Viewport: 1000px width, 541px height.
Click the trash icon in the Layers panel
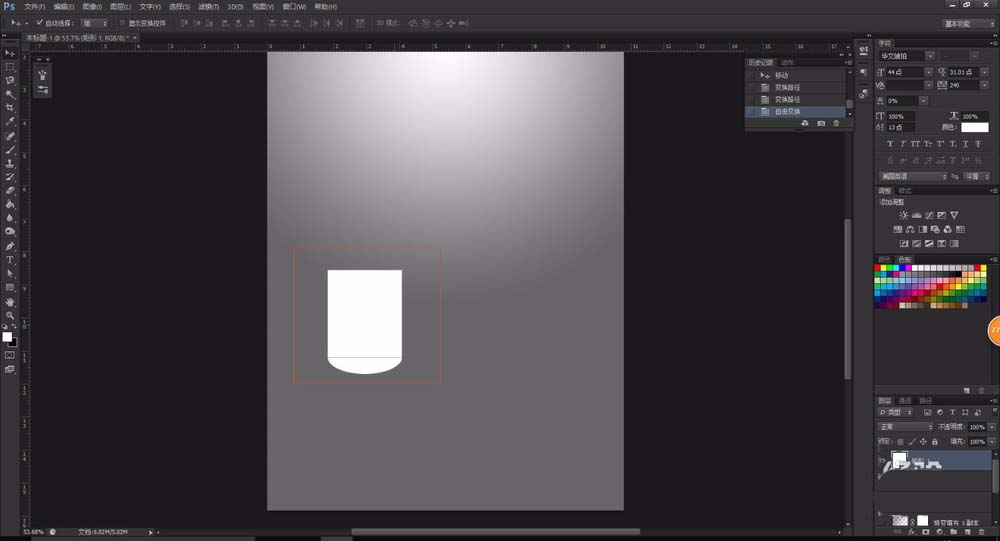tap(982, 531)
